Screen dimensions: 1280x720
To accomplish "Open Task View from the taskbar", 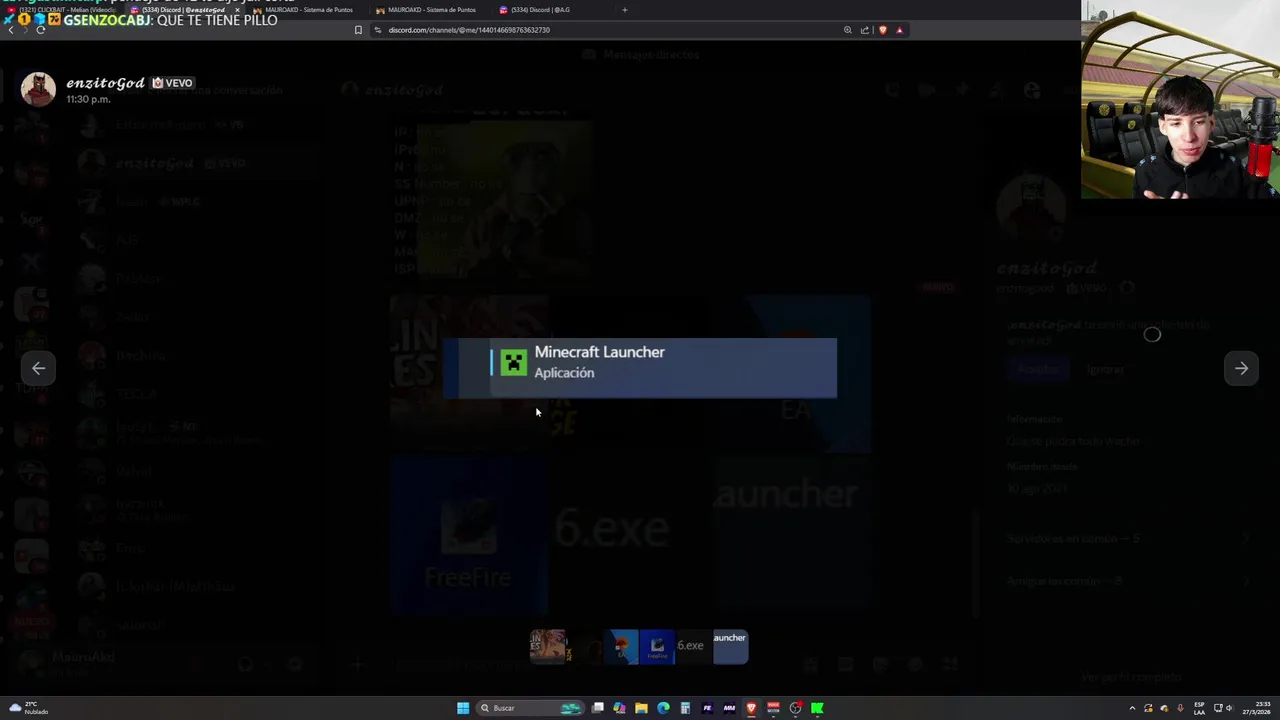I will pos(597,708).
